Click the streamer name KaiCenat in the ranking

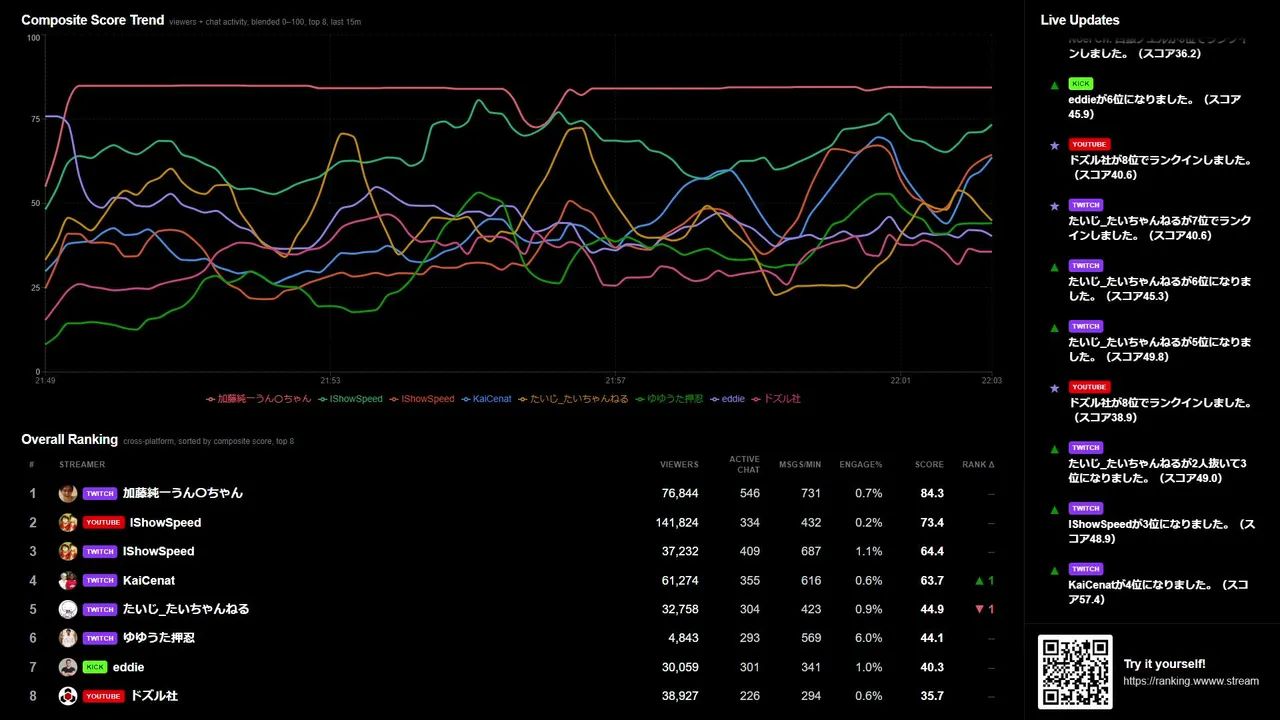tap(149, 581)
